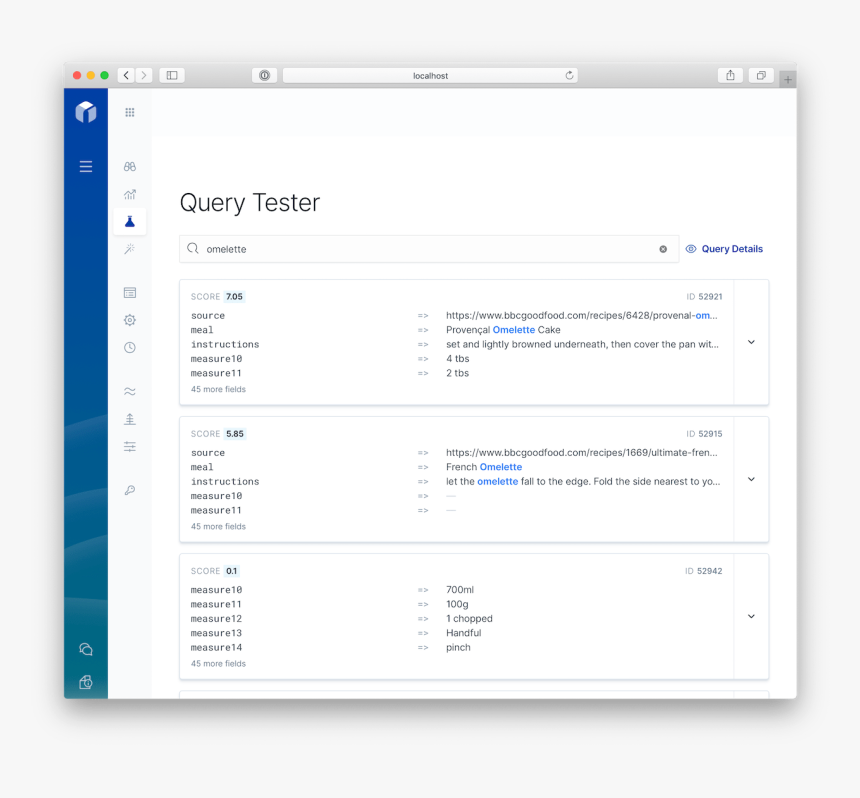The height and width of the screenshot is (798, 860).
Task: Click the '1 chopped' measure12 value
Action: point(469,619)
